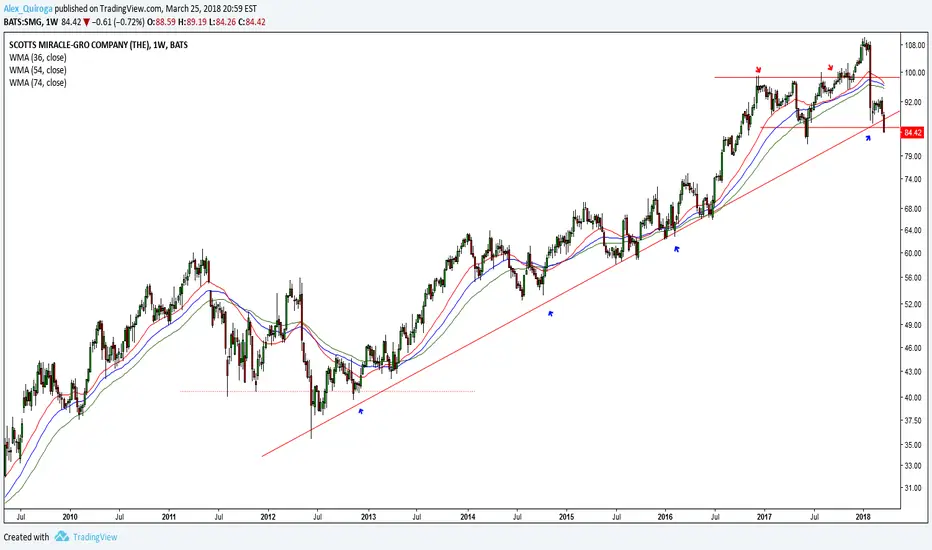Click the 92.00 price axis label
The image size is (932, 550).
914,102
